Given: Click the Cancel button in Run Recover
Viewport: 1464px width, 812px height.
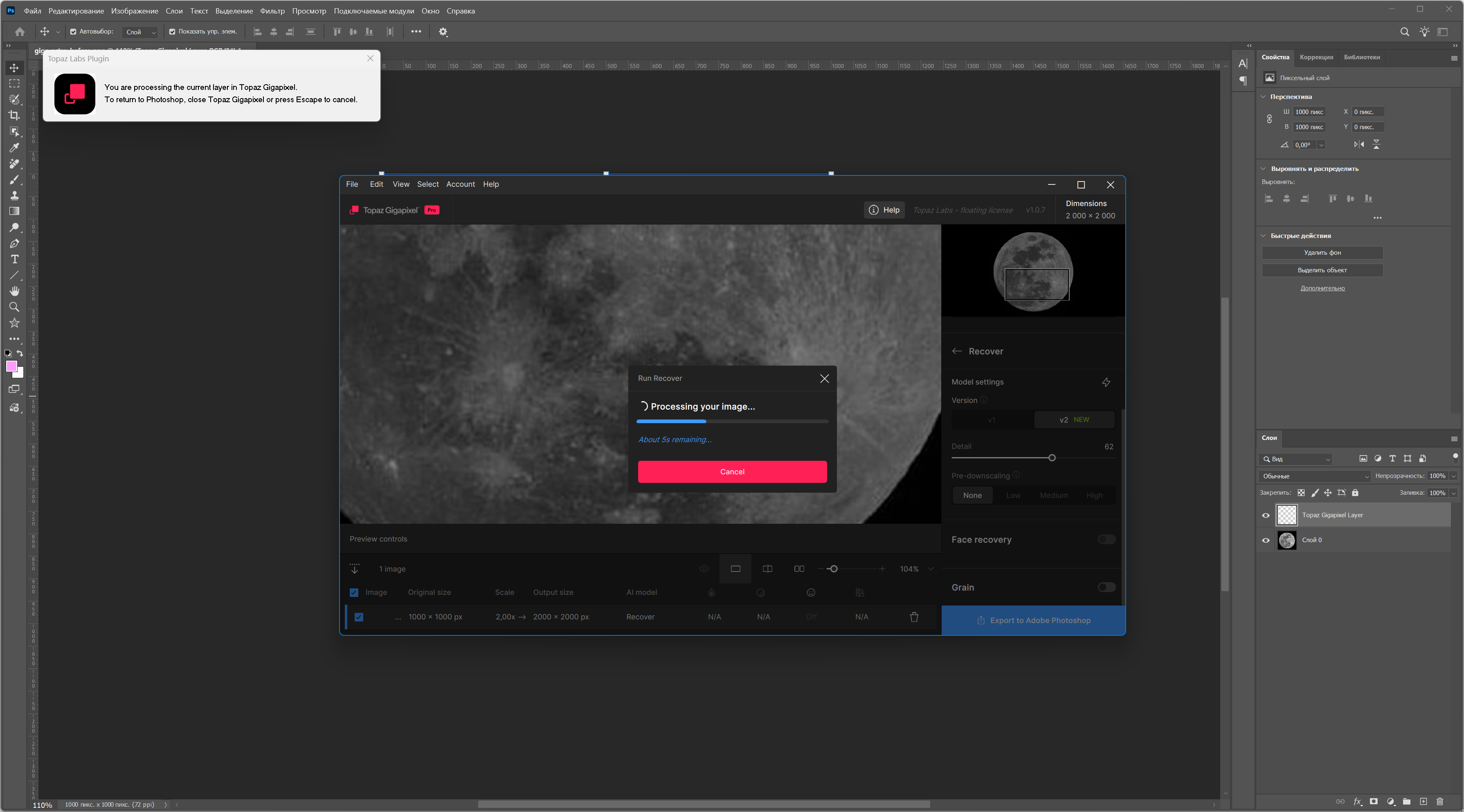Looking at the screenshot, I should [732, 472].
